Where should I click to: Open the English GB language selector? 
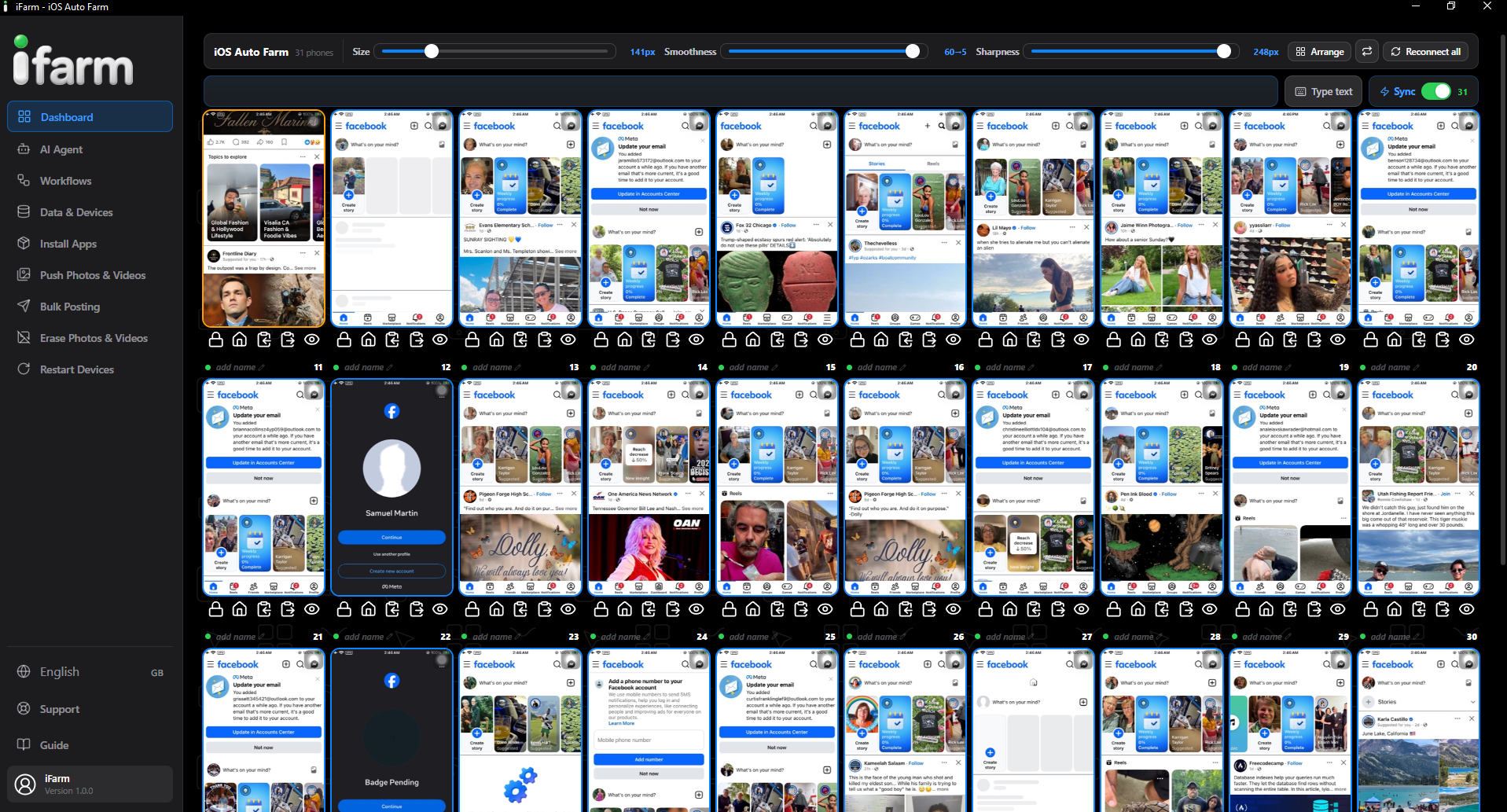click(x=90, y=672)
